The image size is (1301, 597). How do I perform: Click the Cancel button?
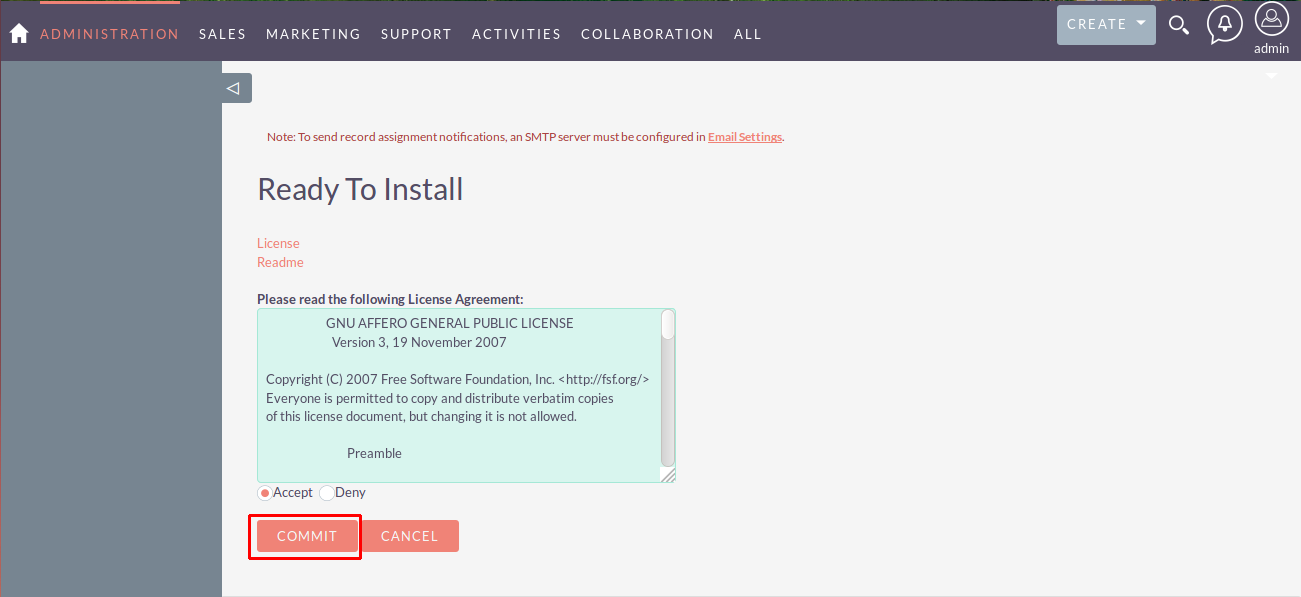pos(410,536)
